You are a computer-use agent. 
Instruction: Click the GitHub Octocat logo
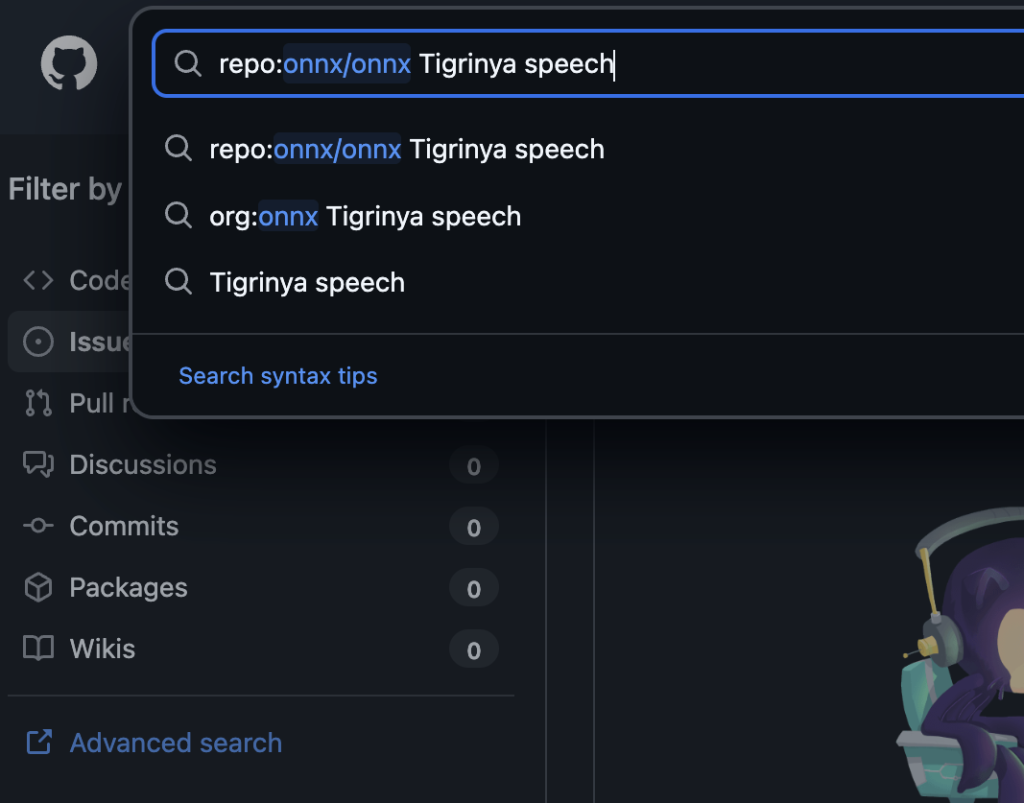tap(69, 64)
